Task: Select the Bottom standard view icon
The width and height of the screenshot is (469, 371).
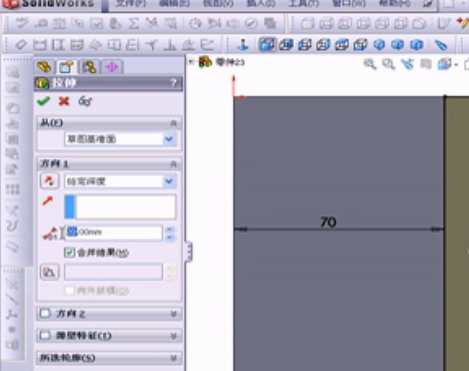Action: tap(360, 44)
